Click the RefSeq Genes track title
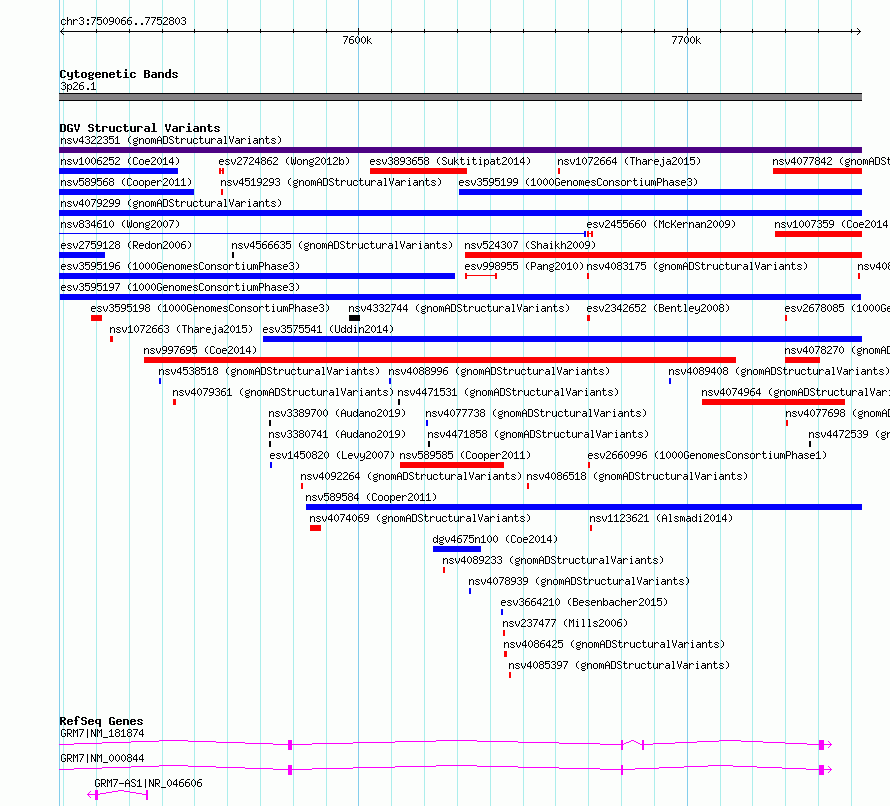 [x=101, y=721]
